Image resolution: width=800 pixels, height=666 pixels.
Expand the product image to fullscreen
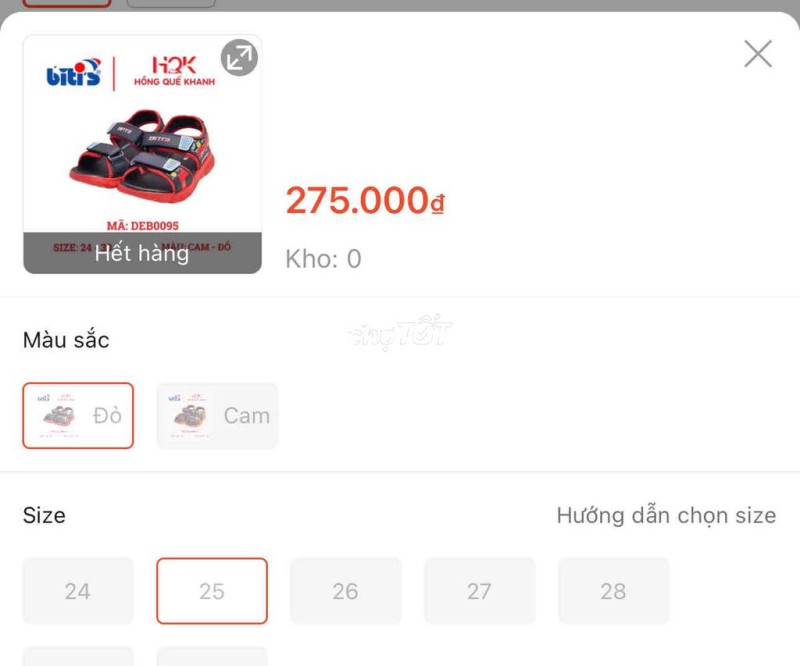pos(239,58)
